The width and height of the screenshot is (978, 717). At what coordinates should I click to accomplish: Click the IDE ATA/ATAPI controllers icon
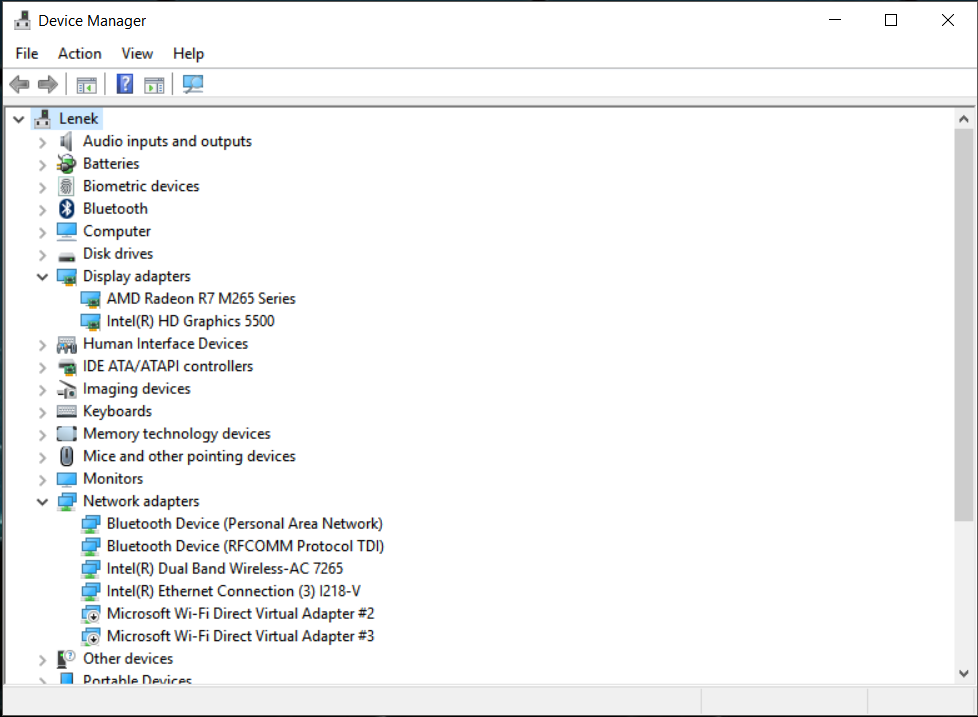(67, 367)
